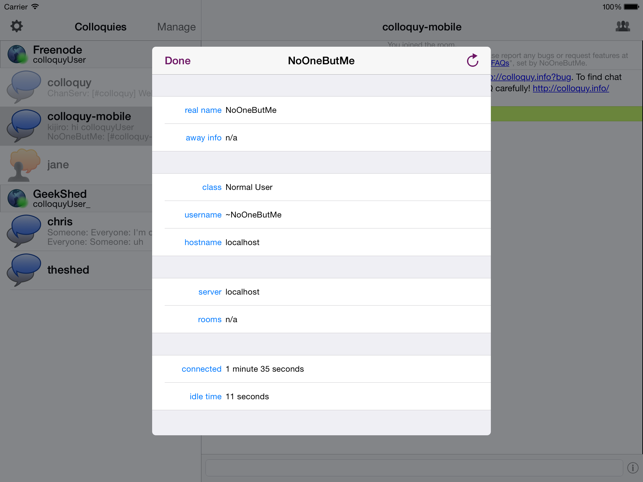Open the colloquy-mobile chat bubble icon
Image resolution: width=643 pixels, height=482 pixels.
(x=24, y=126)
